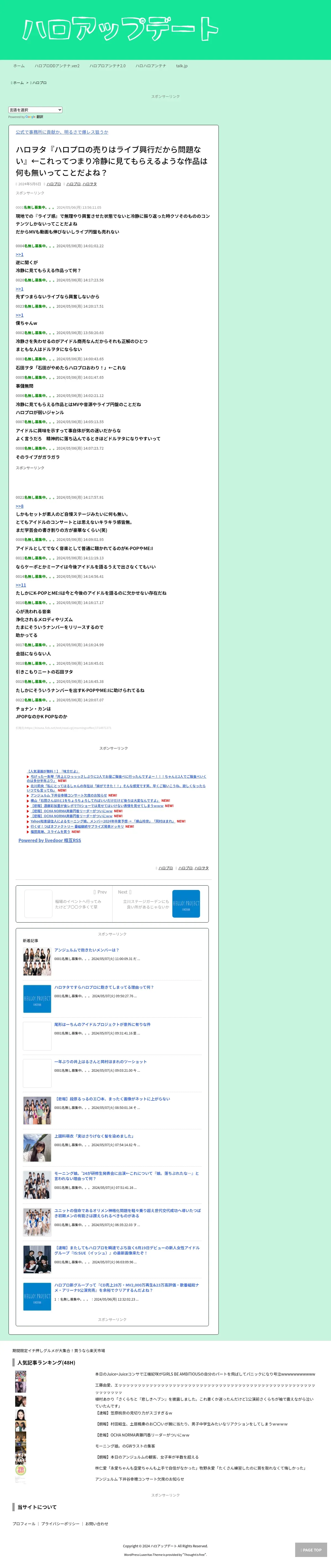This screenshot has height=1568, width=331.
Task: Click the 【人気漫画が無料！】 RSS link
Action: (53, 771)
